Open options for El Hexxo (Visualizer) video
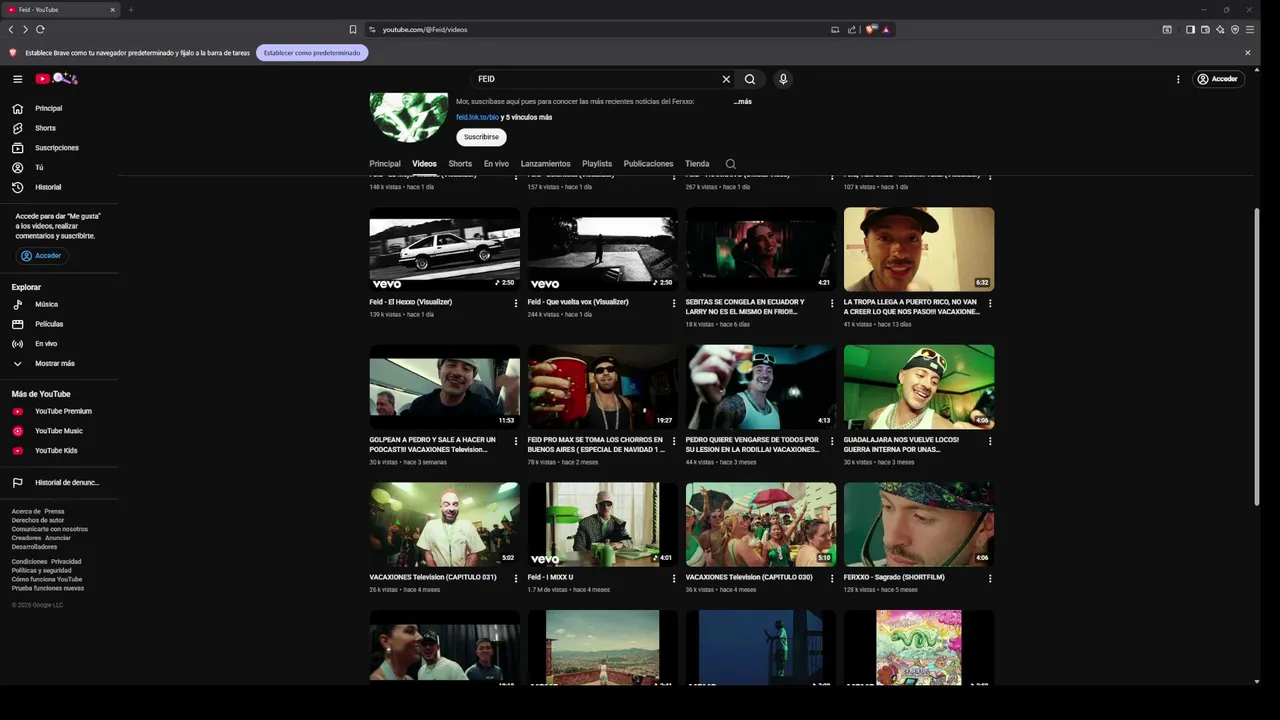The width and height of the screenshot is (1280, 720). pyautogui.click(x=516, y=303)
